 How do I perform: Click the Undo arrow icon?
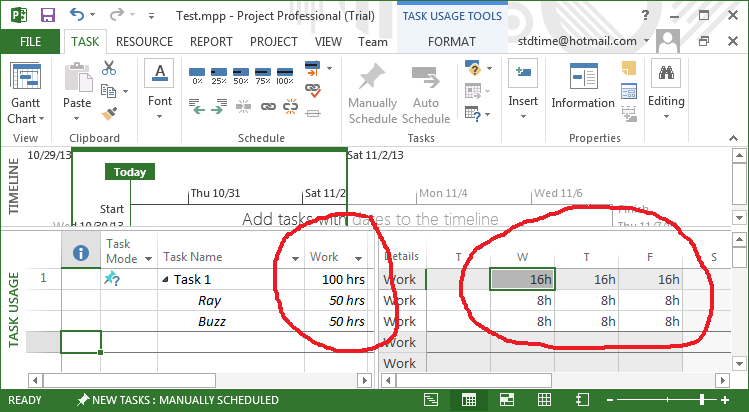click(x=76, y=15)
